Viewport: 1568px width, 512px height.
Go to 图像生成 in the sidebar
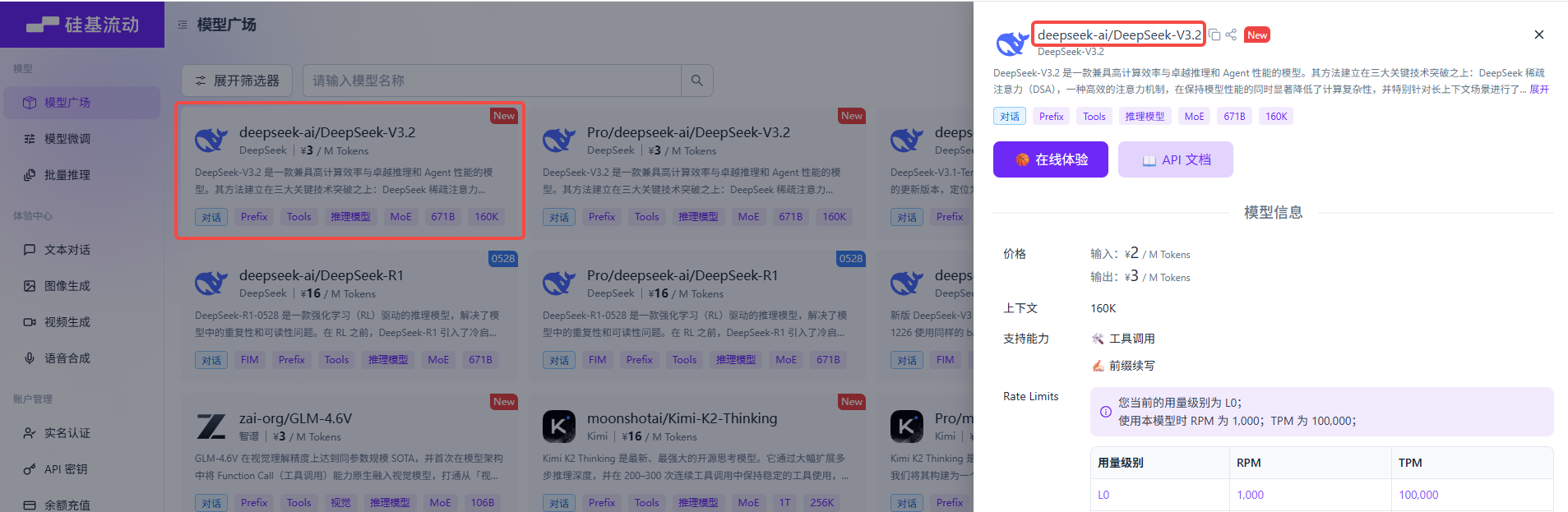click(x=81, y=286)
